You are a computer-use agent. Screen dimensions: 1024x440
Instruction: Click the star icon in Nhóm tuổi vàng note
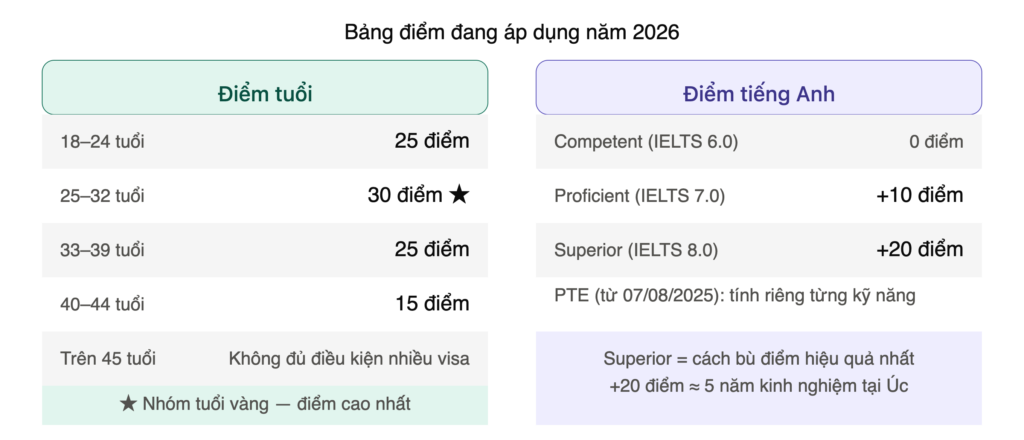click(128, 404)
